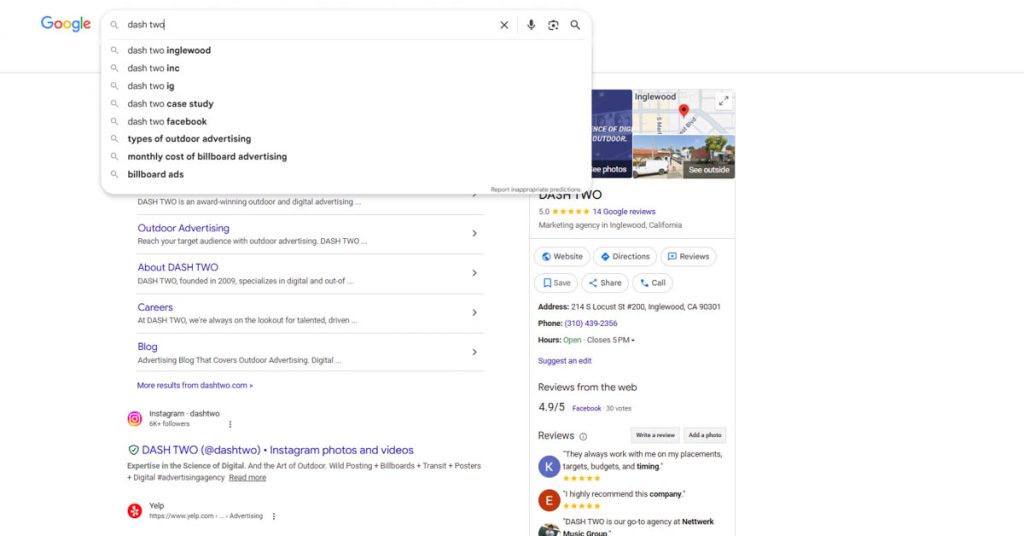
Task: Expand chevron next to Careers
Action: 475,313
